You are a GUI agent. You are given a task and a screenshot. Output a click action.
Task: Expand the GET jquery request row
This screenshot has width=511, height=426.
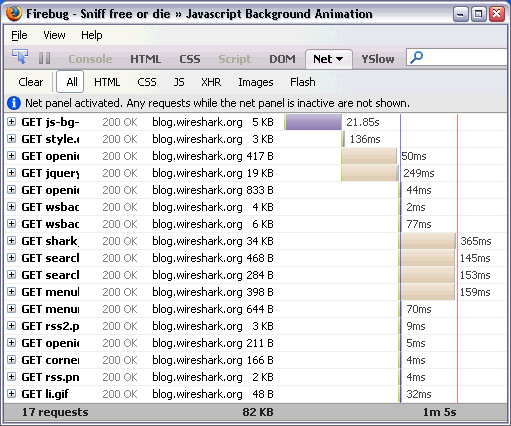(11, 173)
